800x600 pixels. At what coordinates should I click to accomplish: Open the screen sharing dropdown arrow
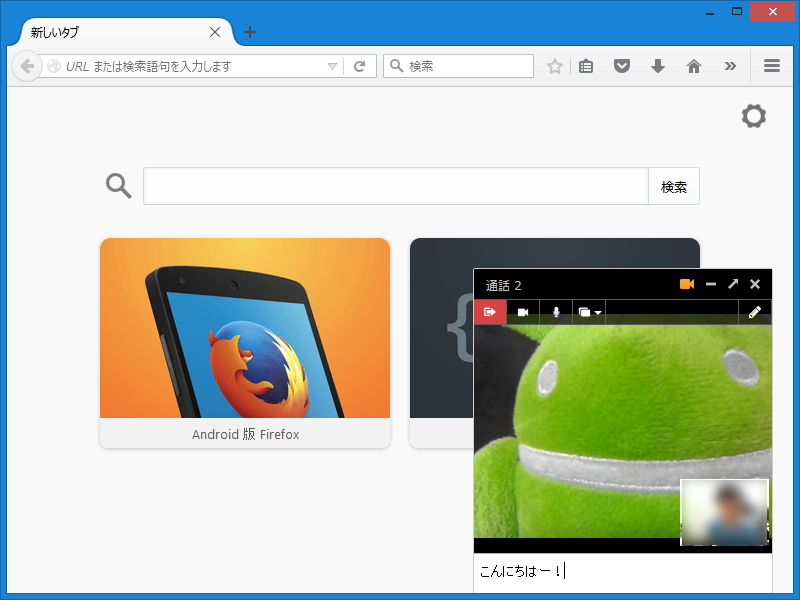click(597, 312)
